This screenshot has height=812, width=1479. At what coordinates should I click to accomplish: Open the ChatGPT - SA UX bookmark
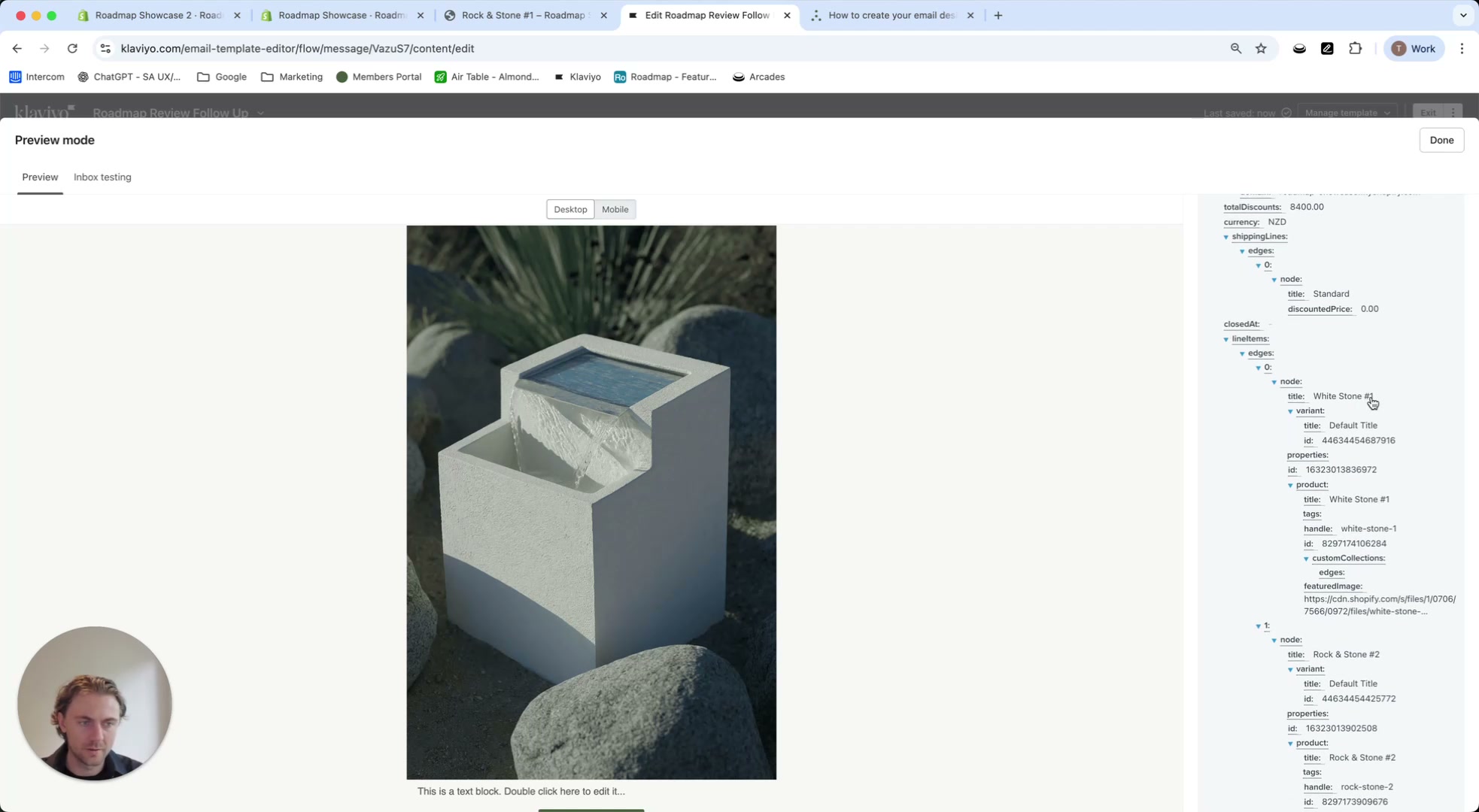(129, 77)
